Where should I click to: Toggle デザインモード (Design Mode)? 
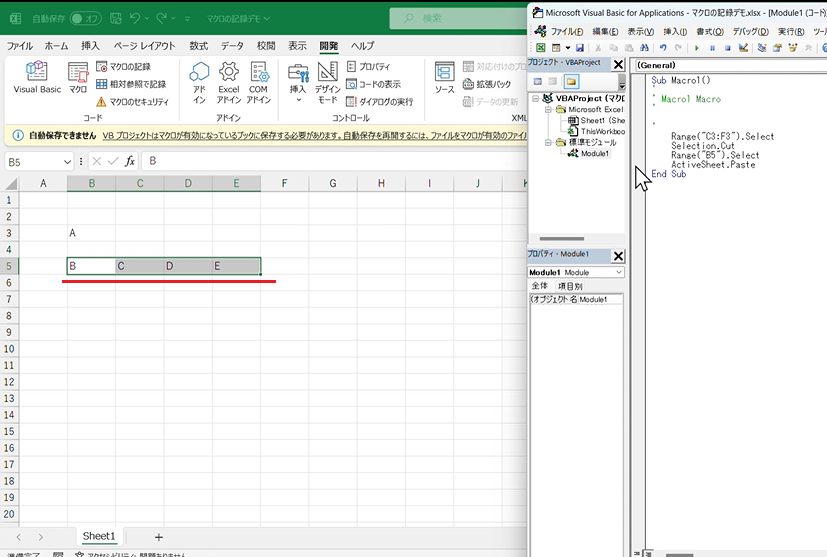click(x=328, y=82)
